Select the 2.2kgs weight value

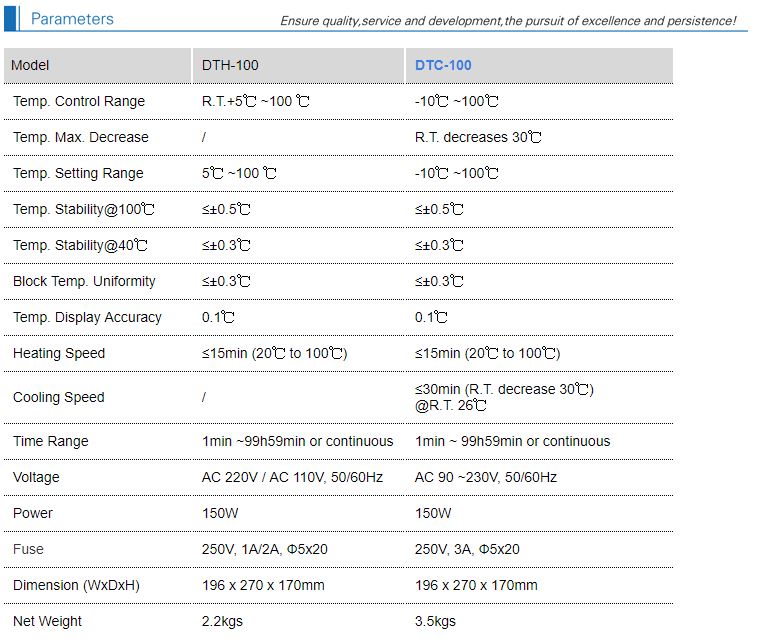click(x=222, y=621)
